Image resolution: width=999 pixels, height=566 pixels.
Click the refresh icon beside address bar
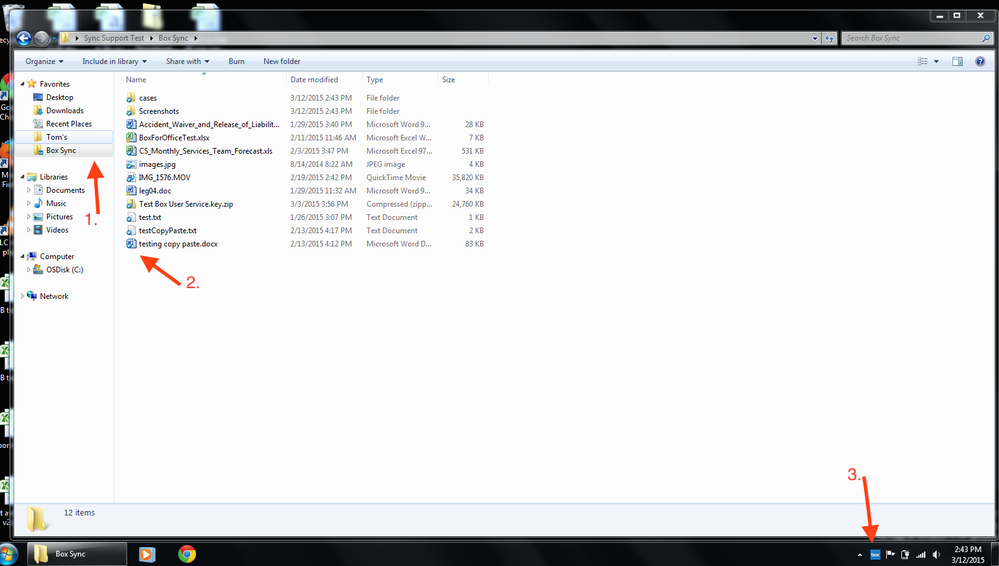click(x=829, y=38)
